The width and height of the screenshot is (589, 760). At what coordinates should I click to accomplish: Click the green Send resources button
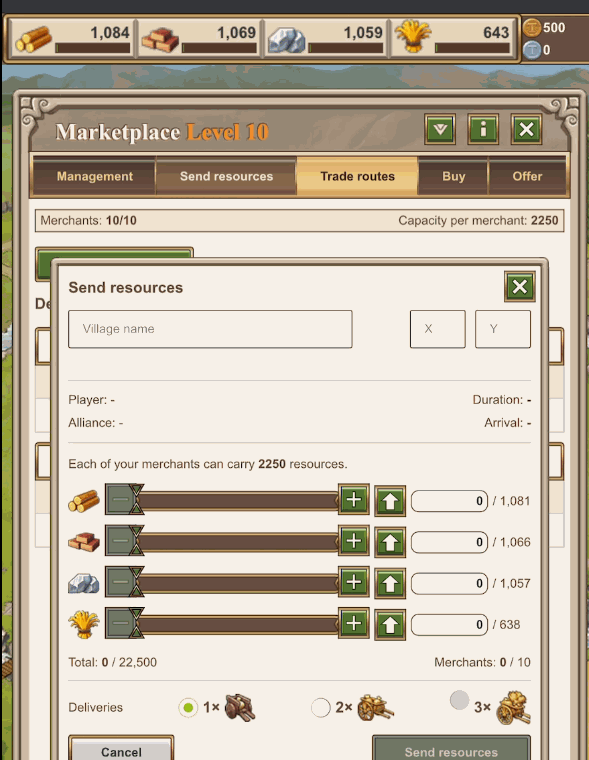pyautogui.click(x=451, y=749)
